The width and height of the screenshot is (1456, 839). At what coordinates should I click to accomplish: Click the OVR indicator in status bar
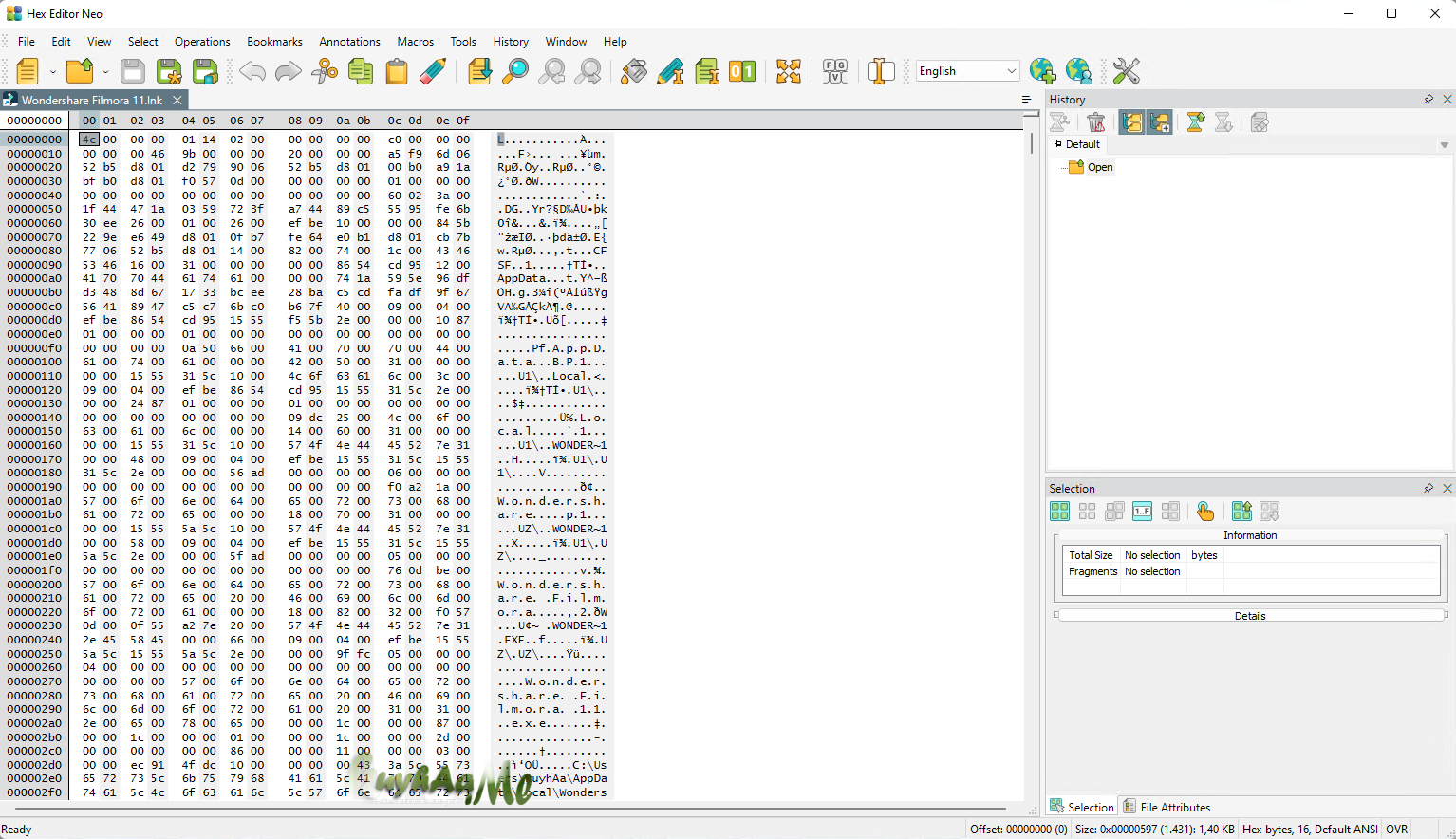point(1397,830)
